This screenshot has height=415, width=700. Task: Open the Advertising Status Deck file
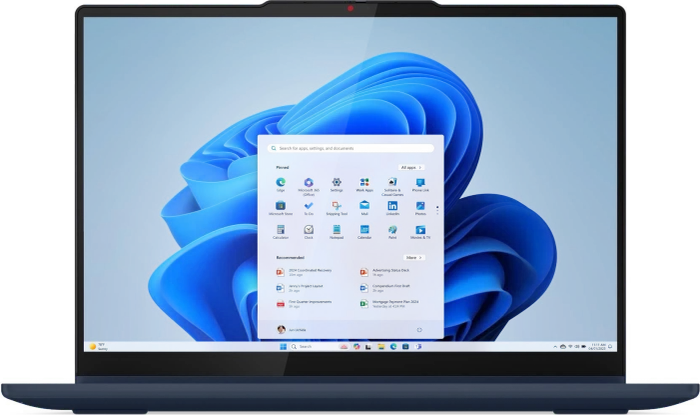[387, 272]
